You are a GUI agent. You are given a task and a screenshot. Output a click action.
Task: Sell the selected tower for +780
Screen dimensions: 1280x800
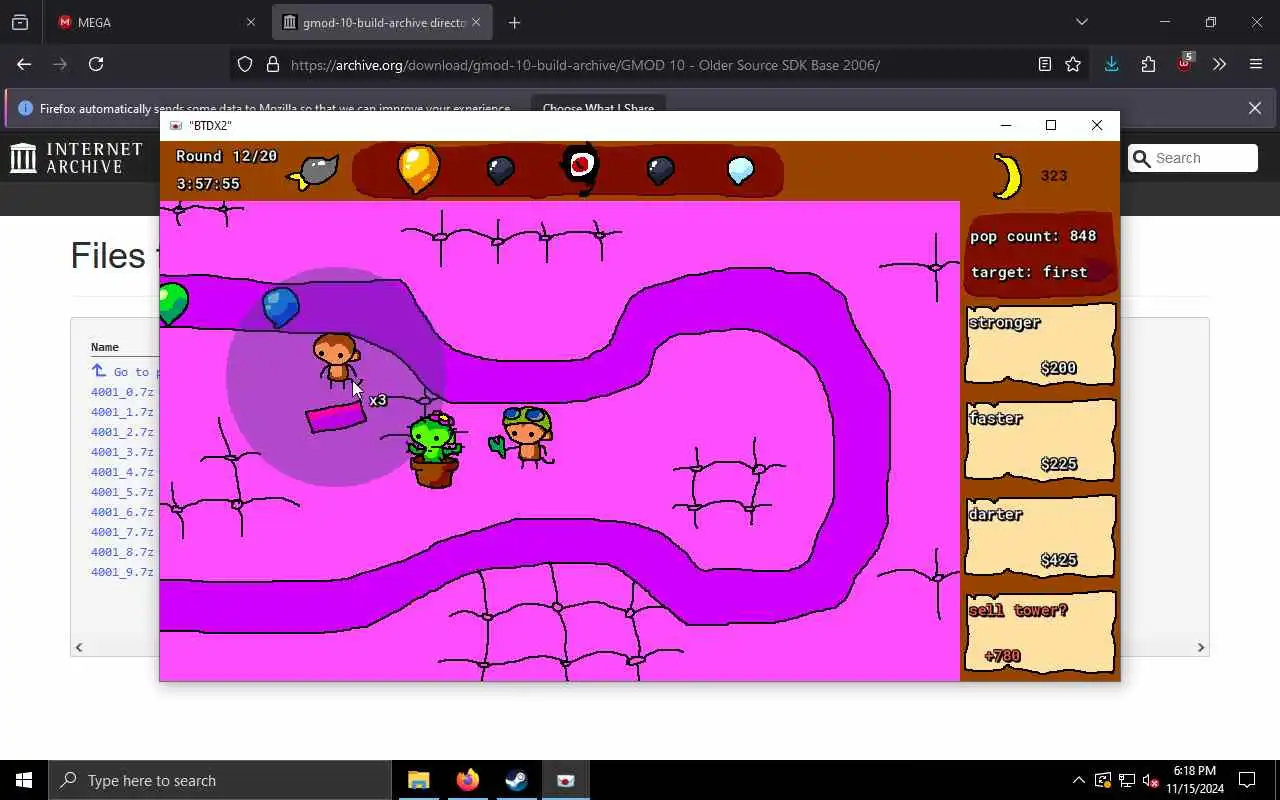(1040, 633)
